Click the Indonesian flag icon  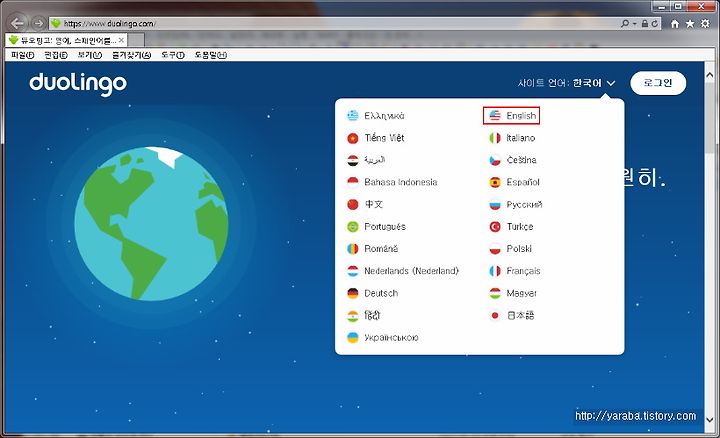pos(353,182)
